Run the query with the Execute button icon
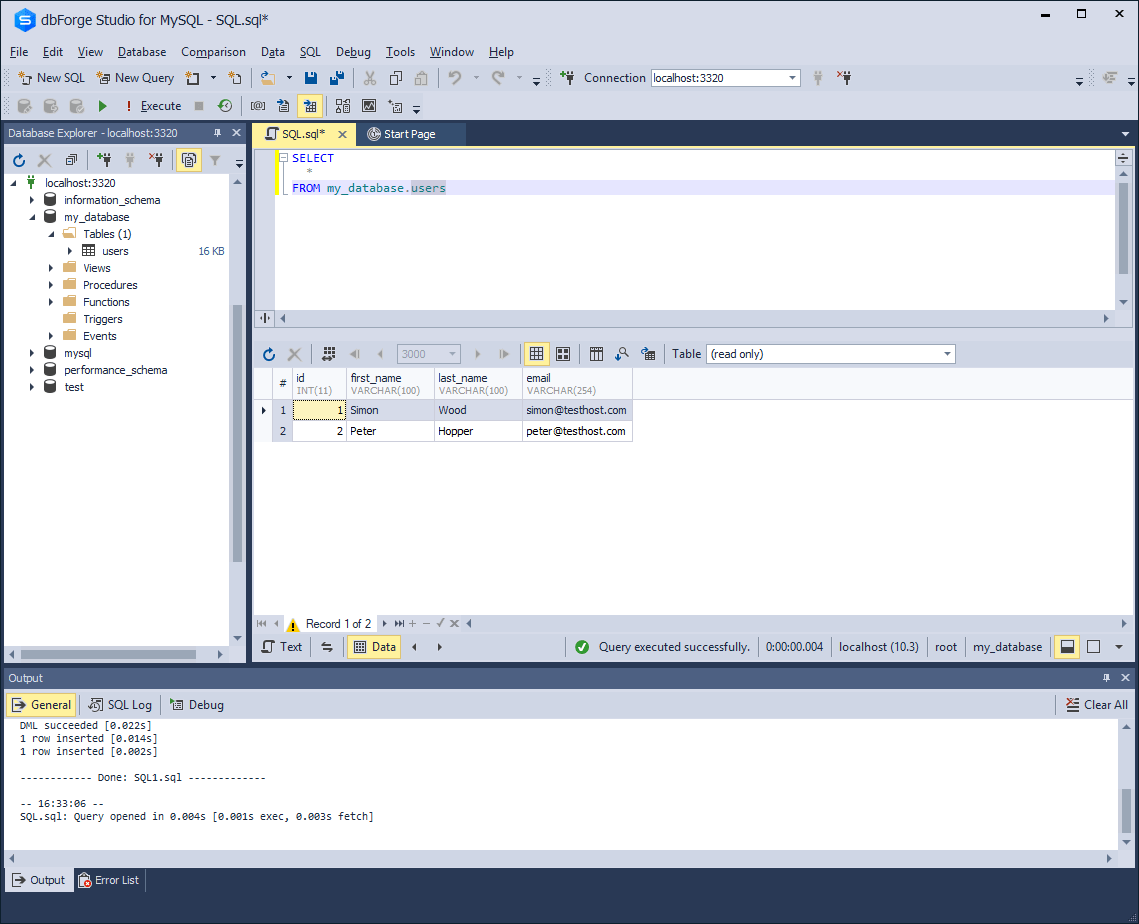This screenshot has width=1139, height=924. point(103,105)
